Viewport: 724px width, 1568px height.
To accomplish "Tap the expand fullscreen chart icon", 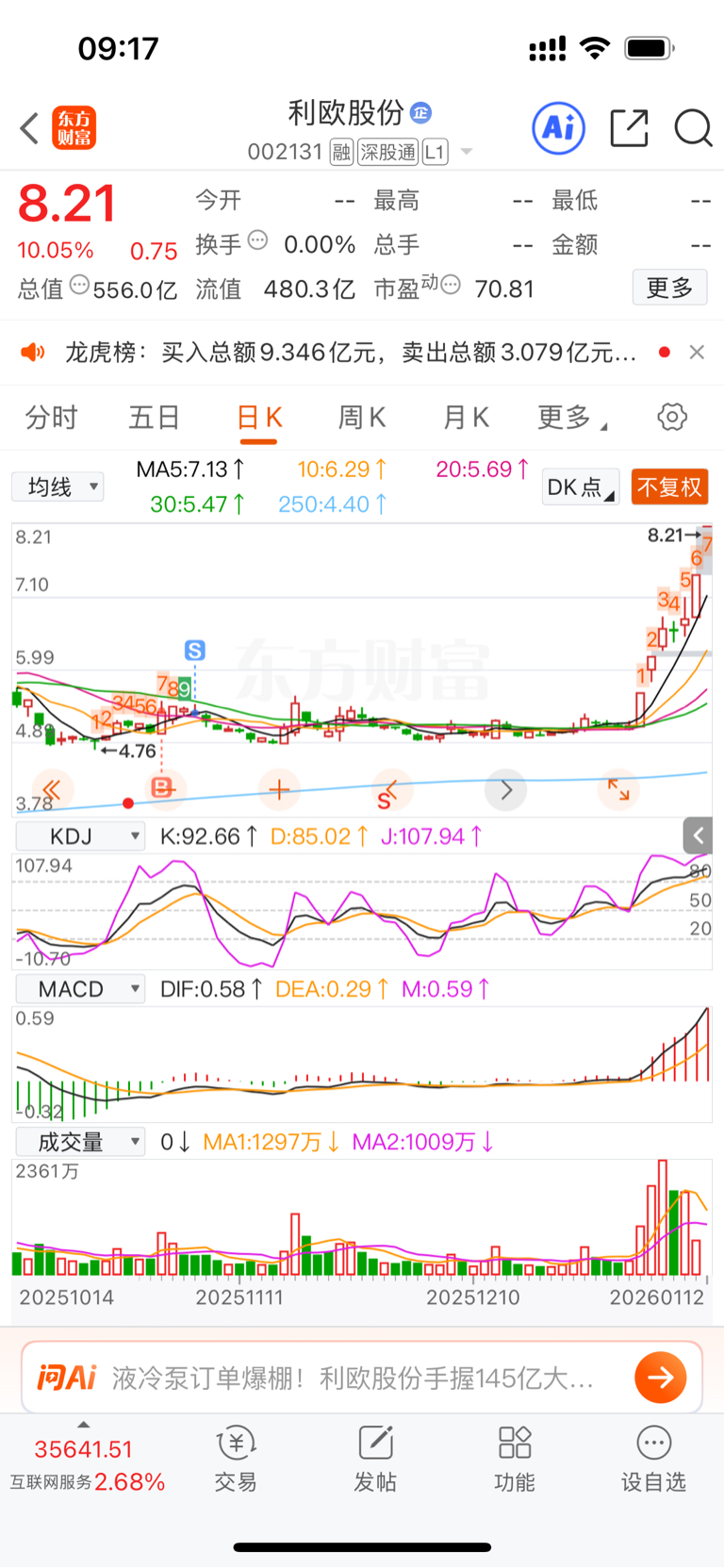I will pyautogui.click(x=618, y=789).
